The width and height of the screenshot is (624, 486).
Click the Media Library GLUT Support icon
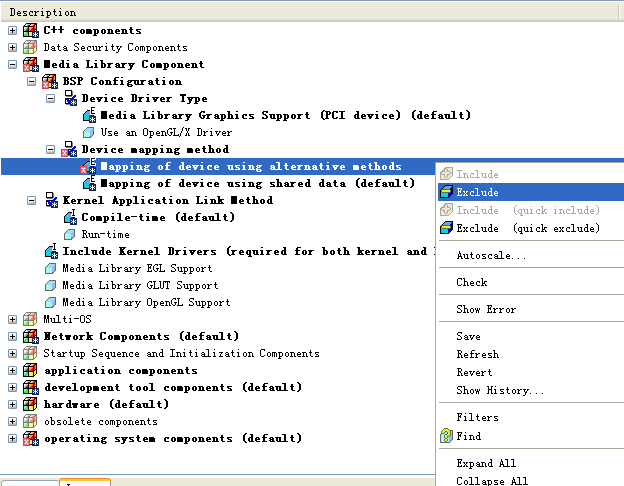[x=50, y=285]
